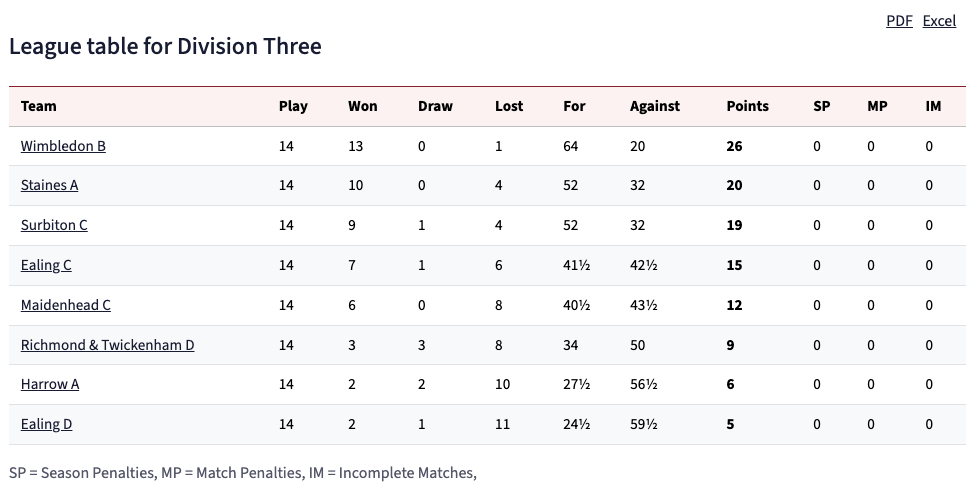Click the Play column header
Image resolution: width=977 pixels, height=497 pixels.
click(293, 106)
